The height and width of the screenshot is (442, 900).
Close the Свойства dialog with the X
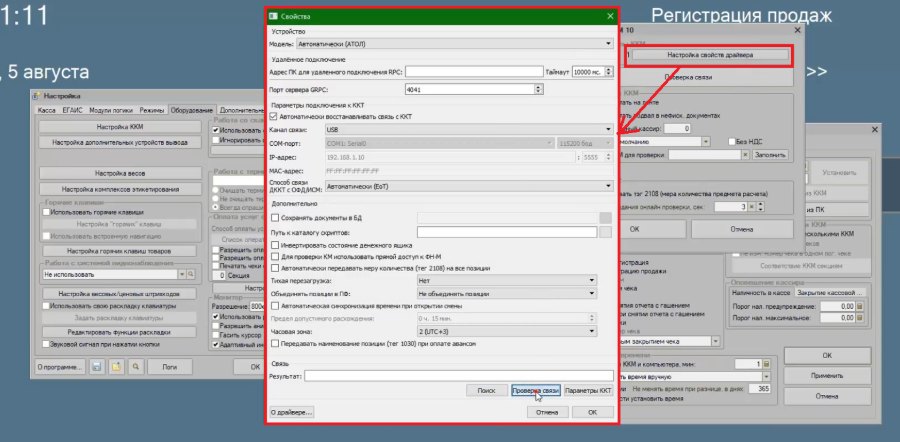(610, 17)
